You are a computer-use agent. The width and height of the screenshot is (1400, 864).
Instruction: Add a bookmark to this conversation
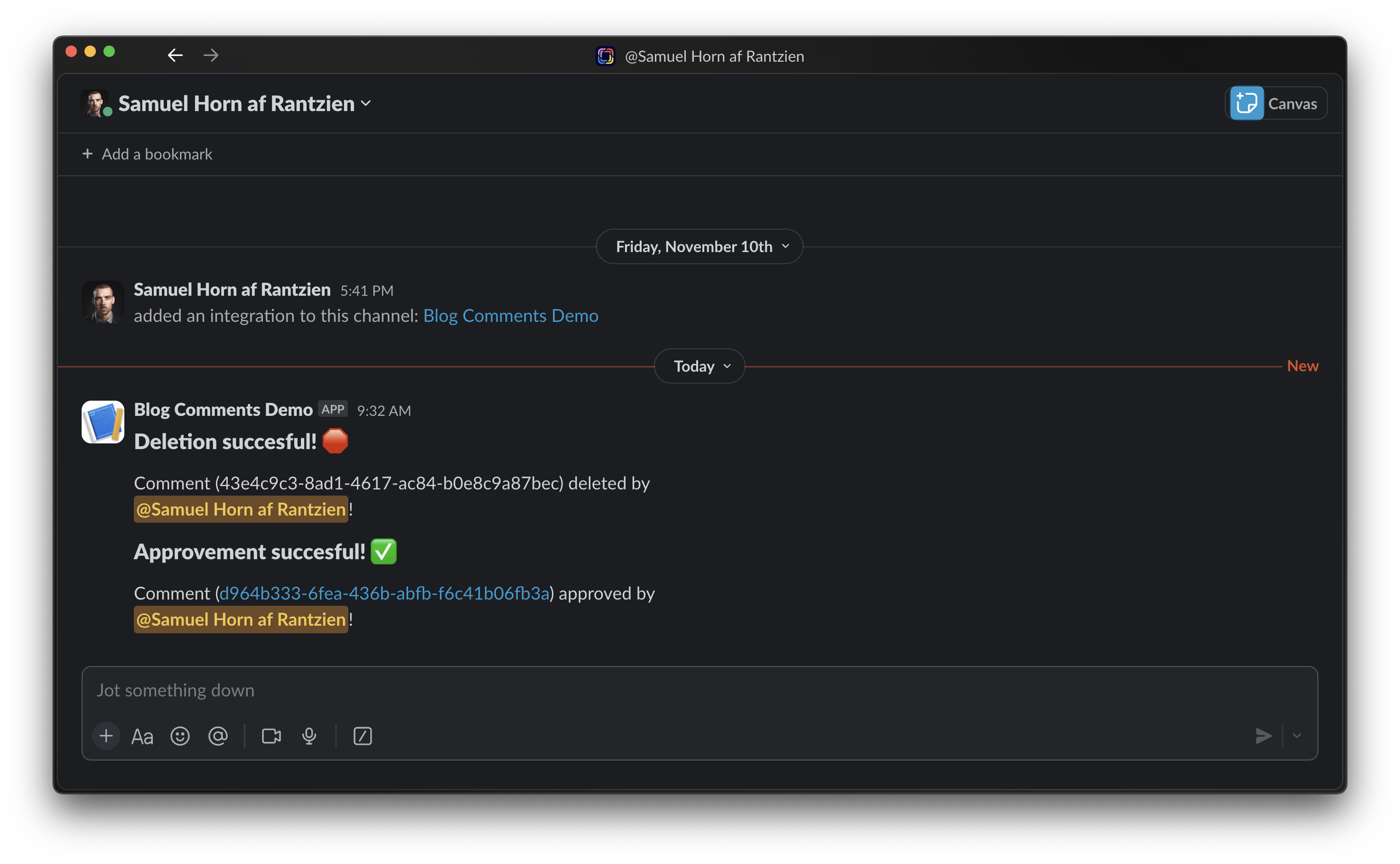point(147,154)
